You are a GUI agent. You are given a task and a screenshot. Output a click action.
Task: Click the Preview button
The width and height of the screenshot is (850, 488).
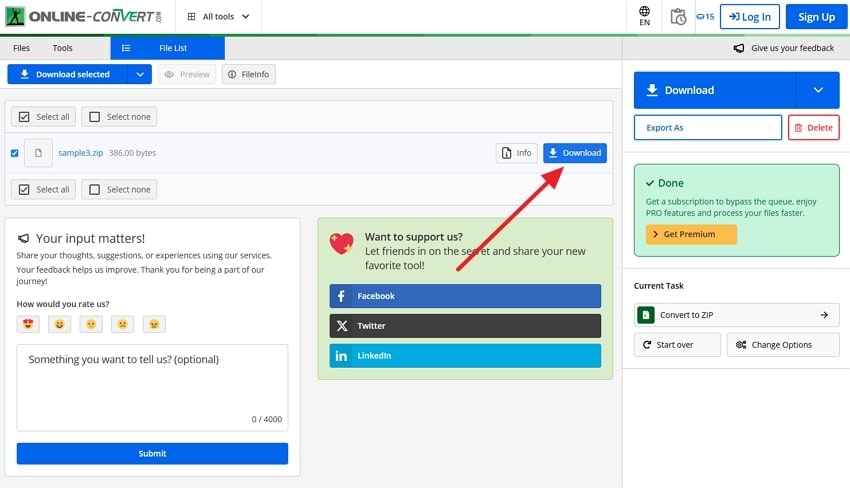(x=186, y=74)
